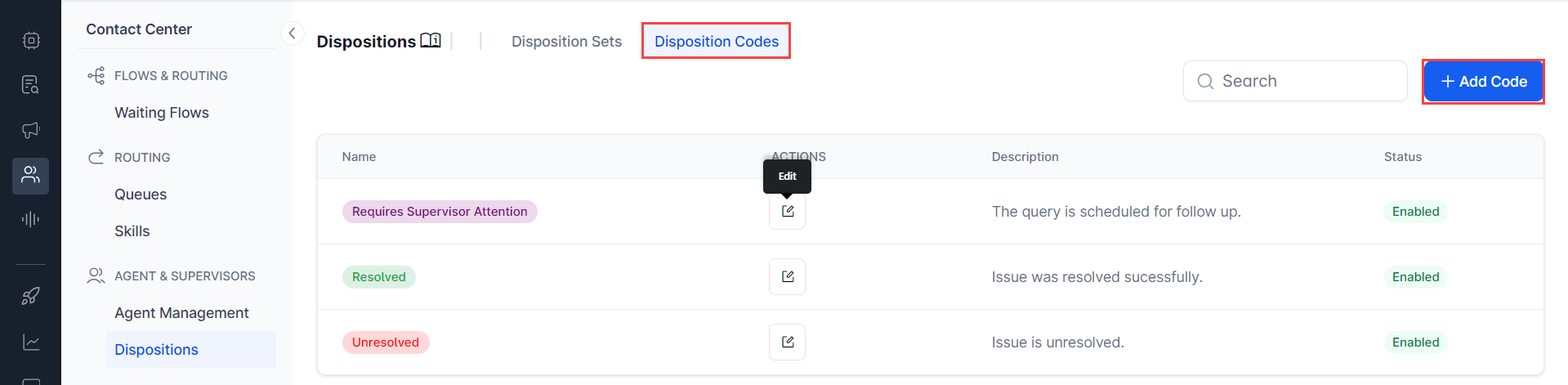Open the document search icon in left rail
Image resolution: width=1568 pixels, height=385 pixels.
[x=31, y=85]
